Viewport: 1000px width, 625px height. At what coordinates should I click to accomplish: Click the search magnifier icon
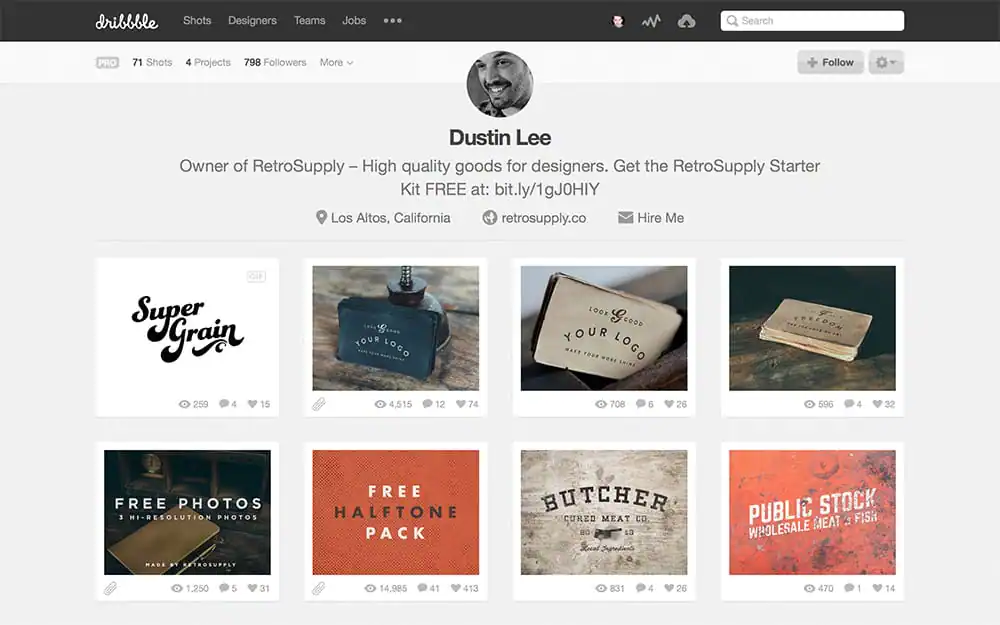tap(732, 20)
